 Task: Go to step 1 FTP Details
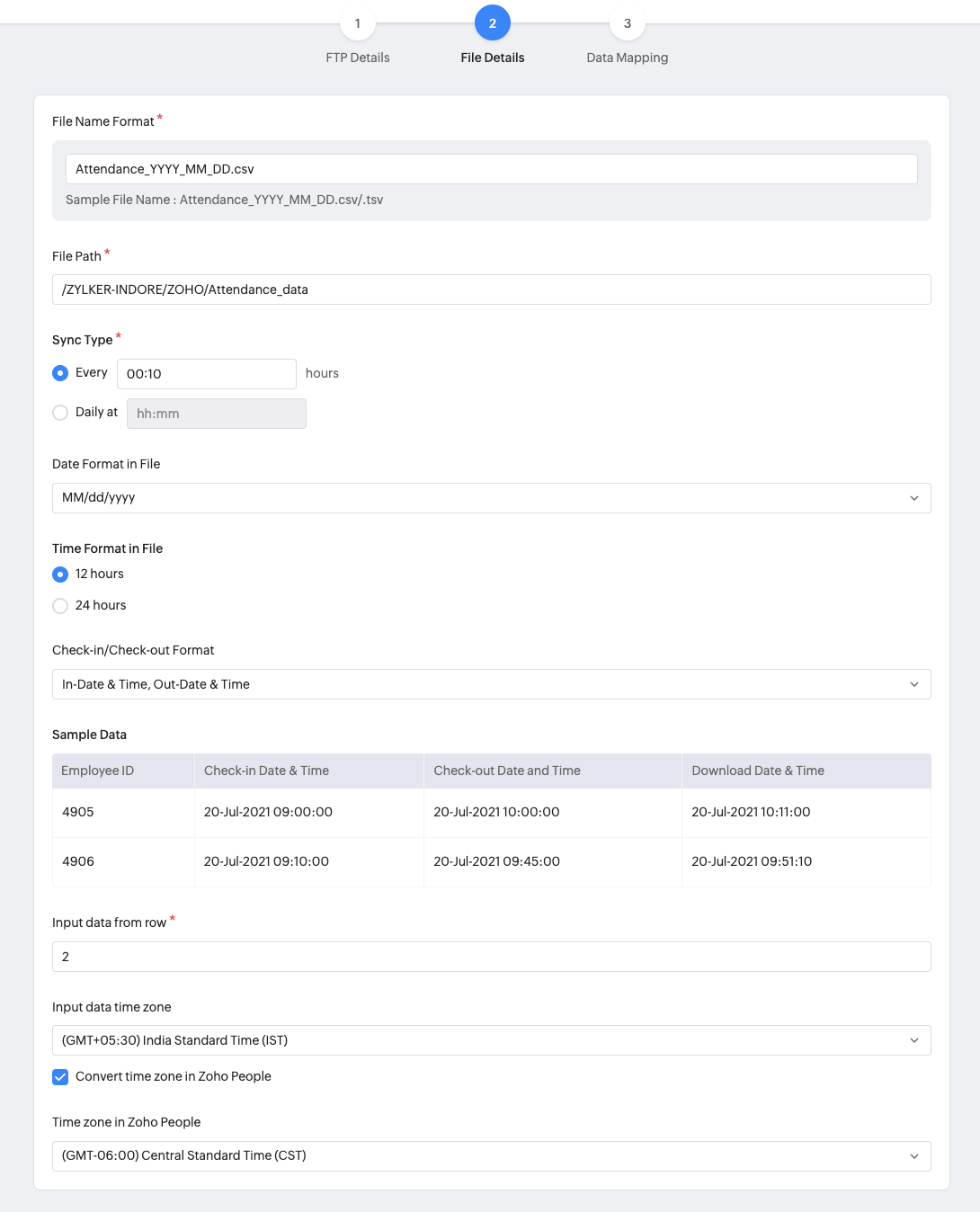point(358,24)
